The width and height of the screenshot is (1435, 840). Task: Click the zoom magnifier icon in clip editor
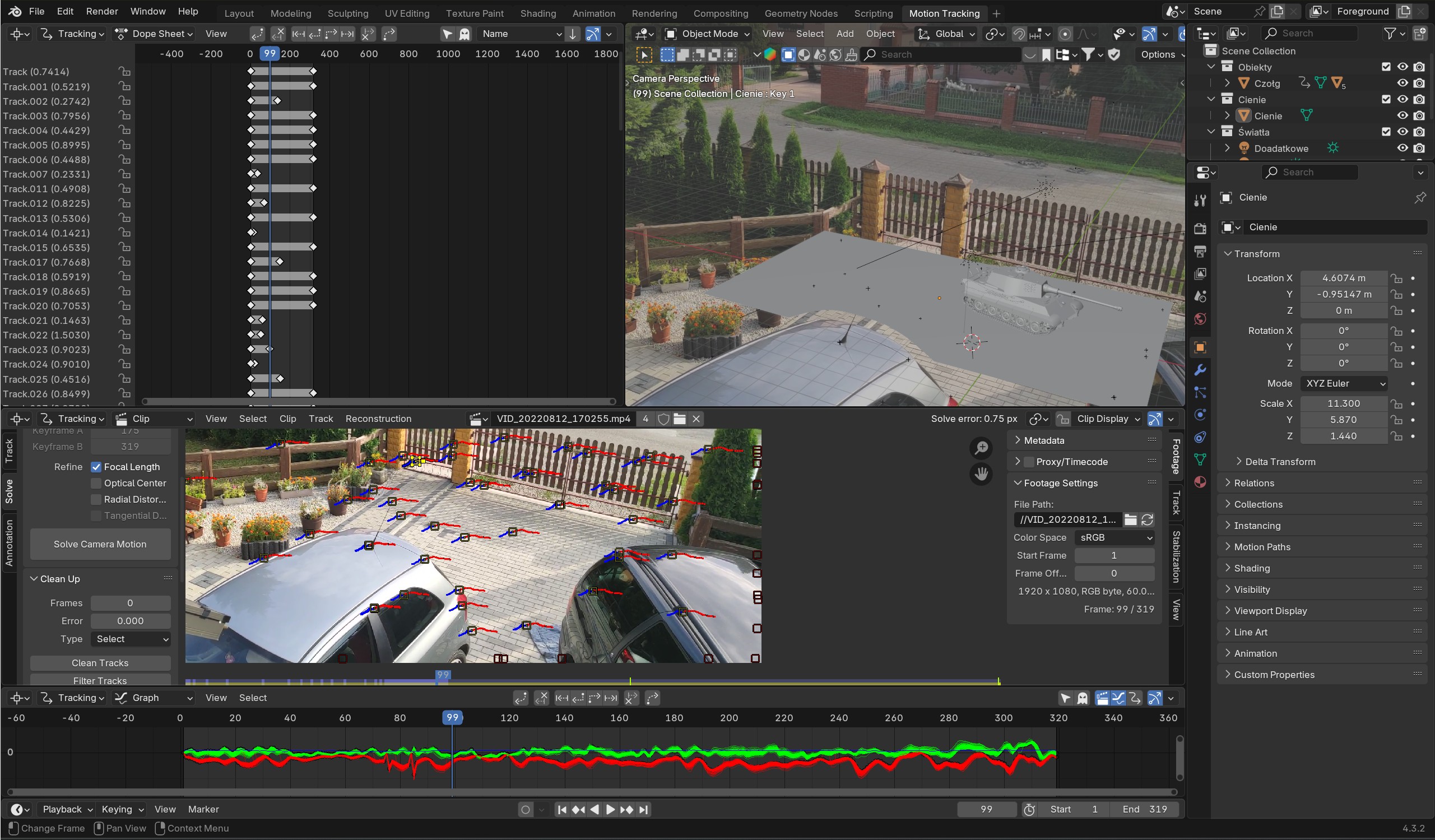(981, 448)
